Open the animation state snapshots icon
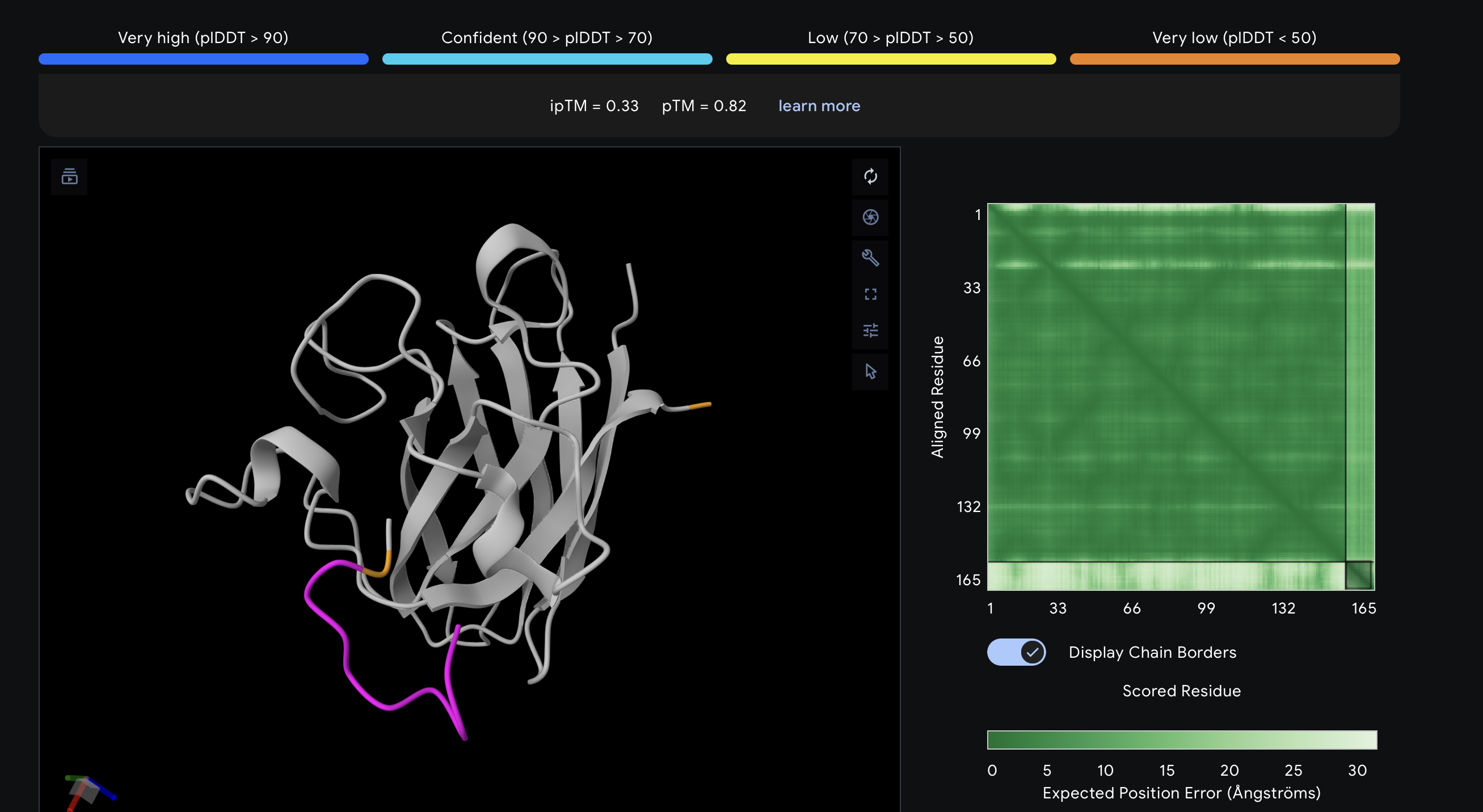The height and width of the screenshot is (812, 1483). pyautogui.click(x=69, y=176)
